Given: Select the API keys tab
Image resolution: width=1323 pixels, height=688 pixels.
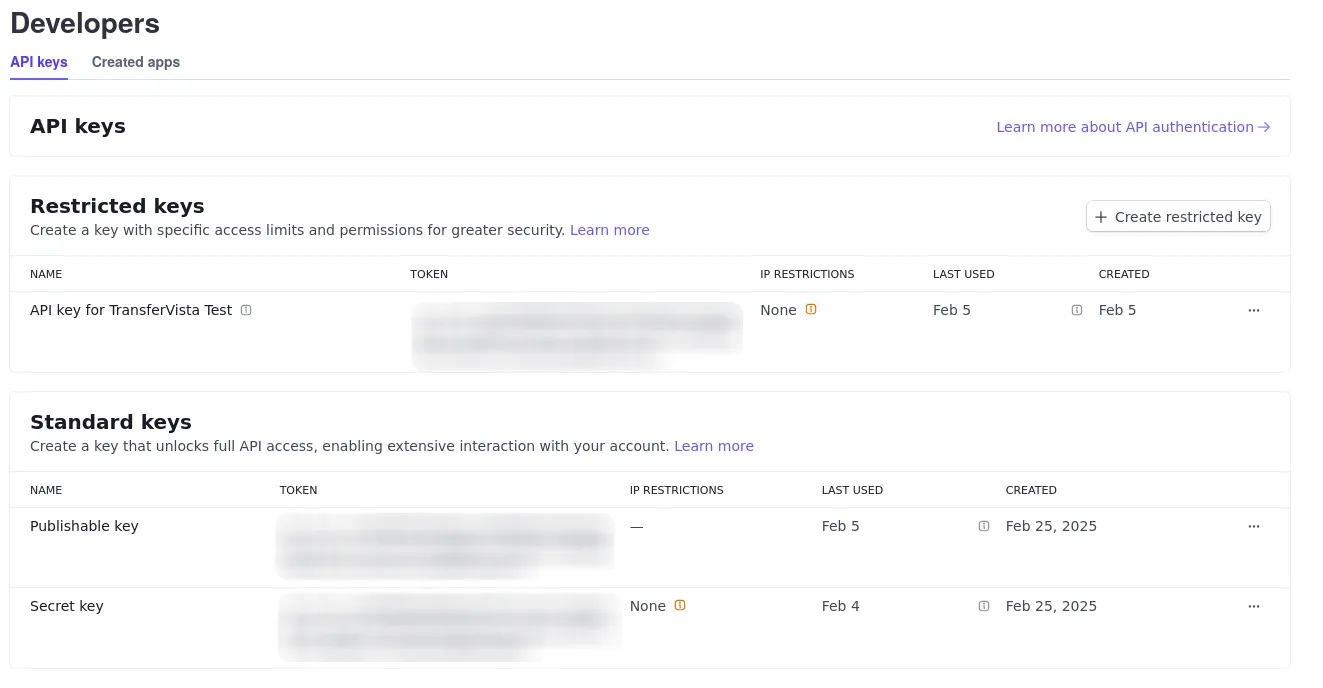Looking at the screenshot, I should 39,62.
